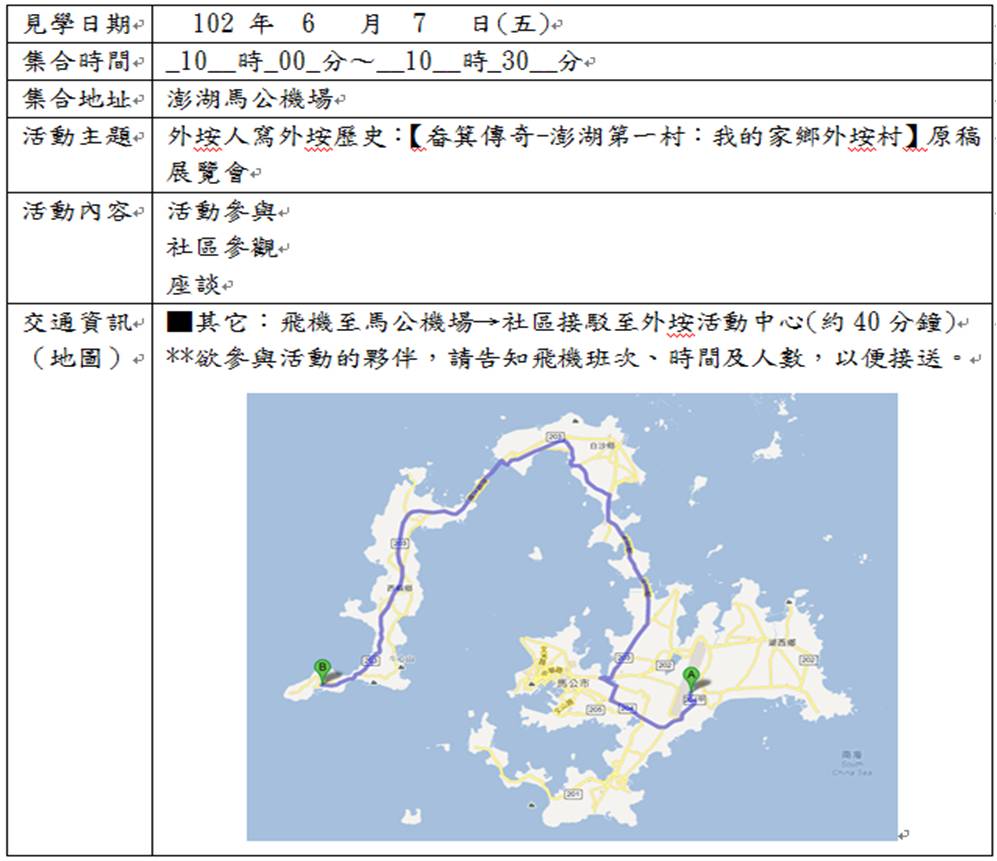Click the 湖西鄉 label on the map
Viewport: 997px width, 861px height.
781,640
